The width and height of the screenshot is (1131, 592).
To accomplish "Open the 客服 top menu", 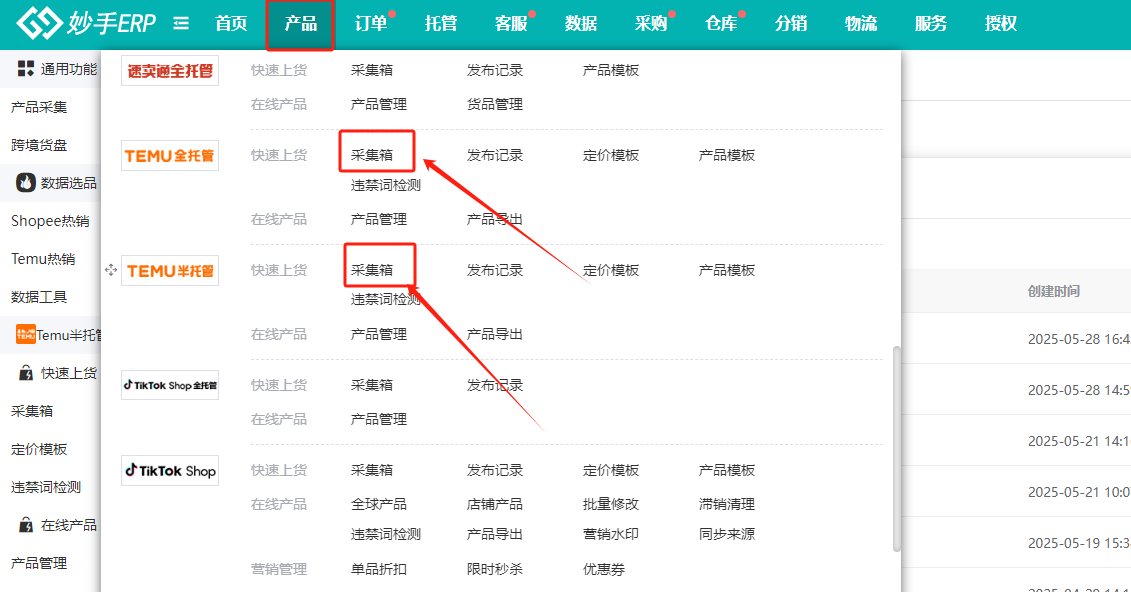I will click(511, 24).
